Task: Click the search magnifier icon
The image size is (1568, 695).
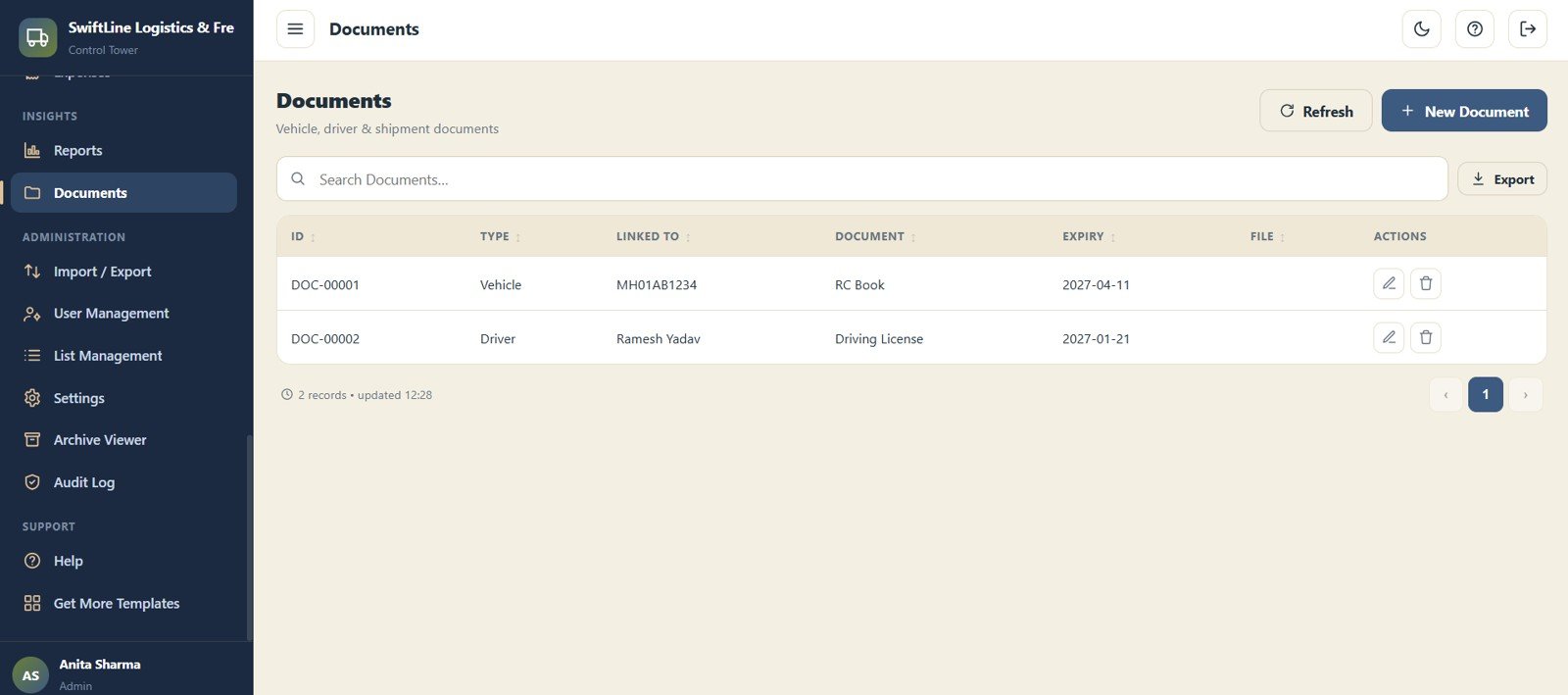Action: coord(298,178)
